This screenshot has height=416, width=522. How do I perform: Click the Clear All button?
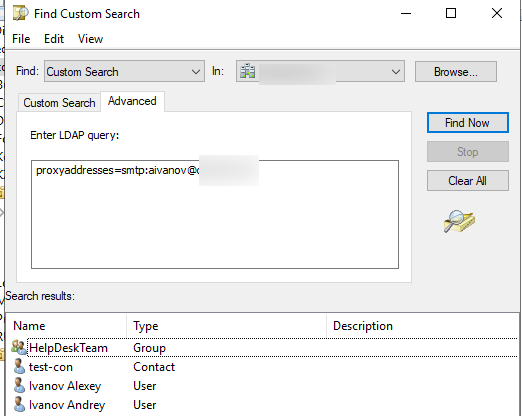point(467,181)
